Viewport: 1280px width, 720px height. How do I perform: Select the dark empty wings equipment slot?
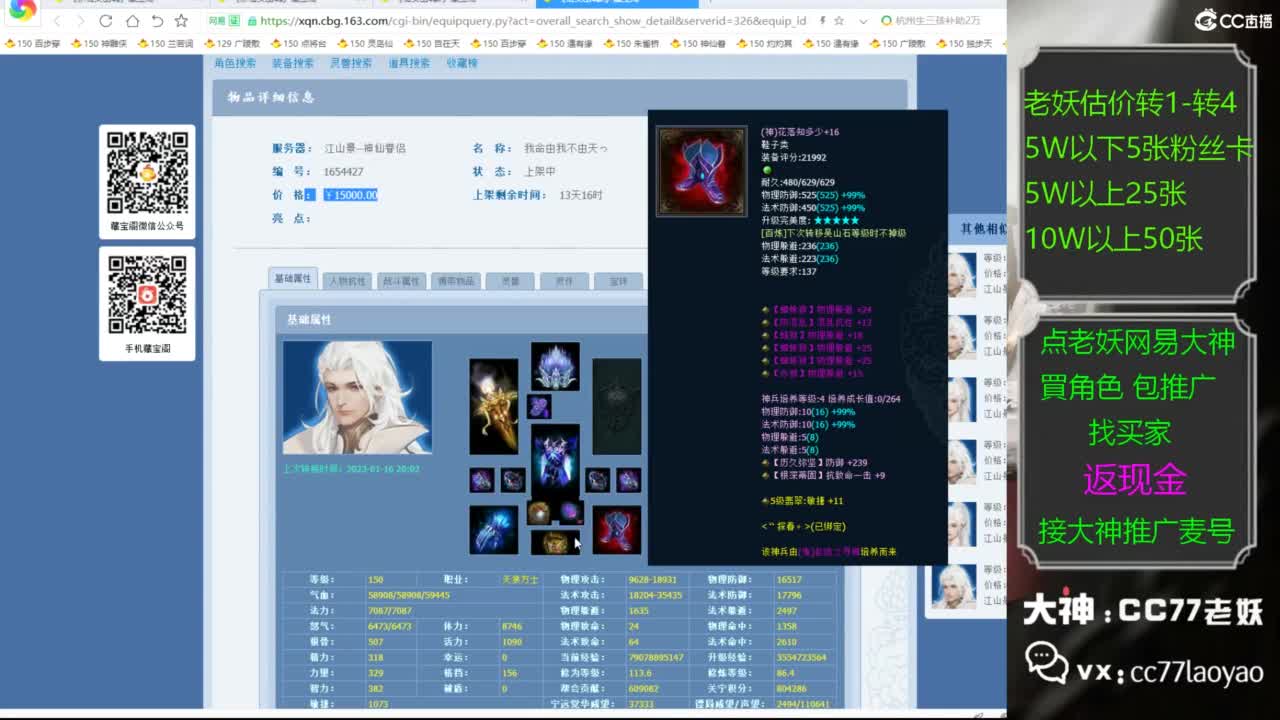click(617, 407)
